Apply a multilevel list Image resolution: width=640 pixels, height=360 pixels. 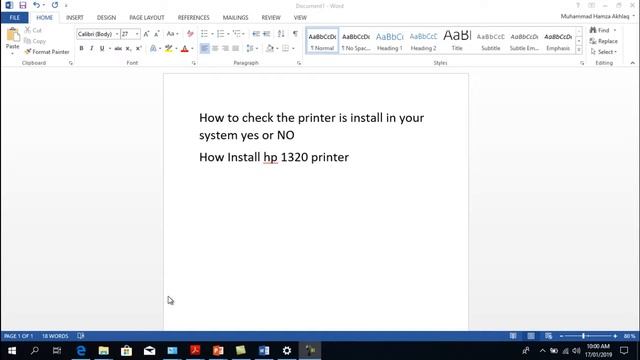[x=236, y=34]
